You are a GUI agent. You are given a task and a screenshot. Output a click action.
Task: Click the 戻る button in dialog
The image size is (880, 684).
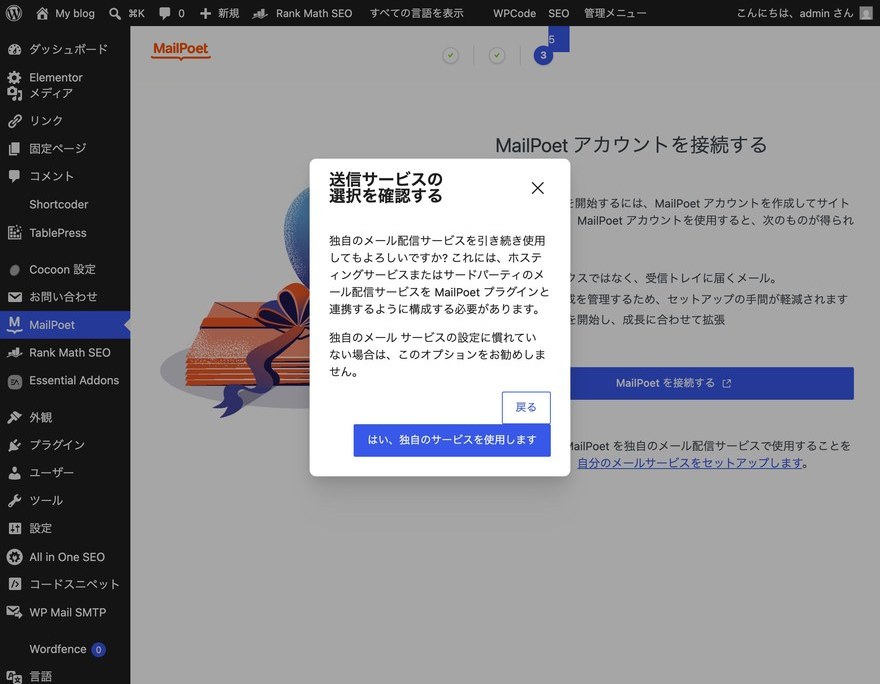click(526, 407)
